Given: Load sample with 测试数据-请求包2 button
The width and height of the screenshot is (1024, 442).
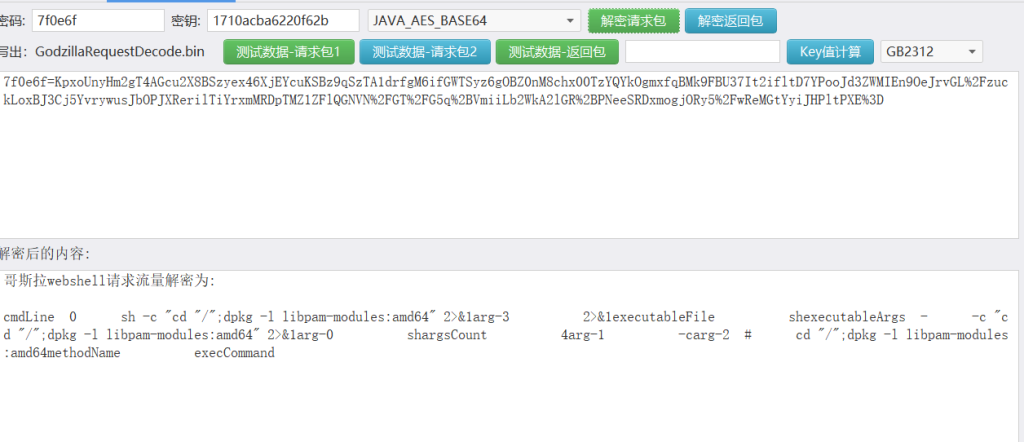Looking at the screenshot, I should point(425,52).
